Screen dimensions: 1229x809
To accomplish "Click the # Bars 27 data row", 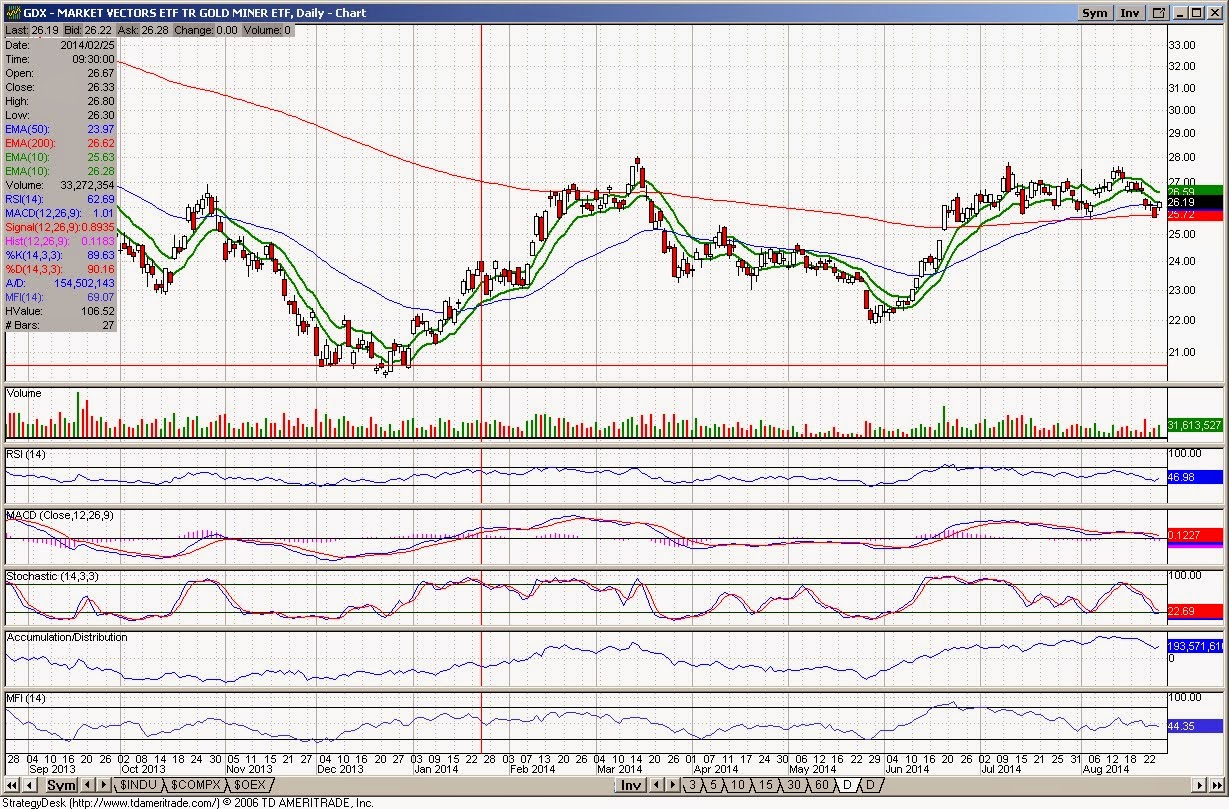I will (x=60, y=325).
